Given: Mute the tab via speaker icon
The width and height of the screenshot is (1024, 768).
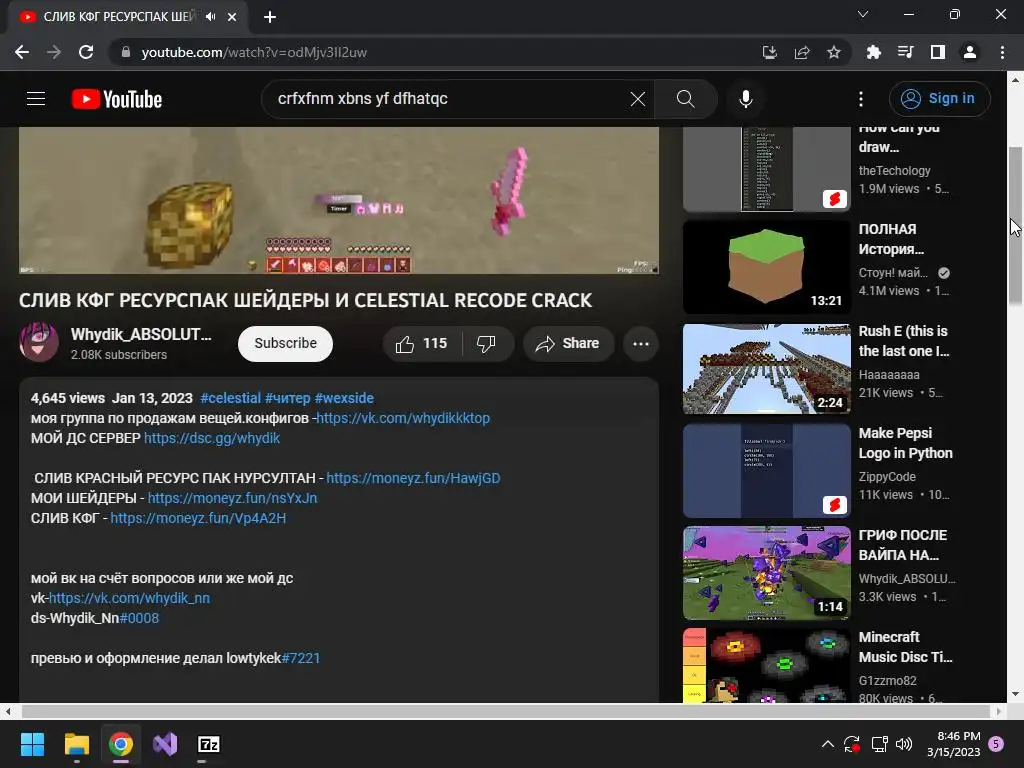Looking at the screenshot, I should point(210,17).
